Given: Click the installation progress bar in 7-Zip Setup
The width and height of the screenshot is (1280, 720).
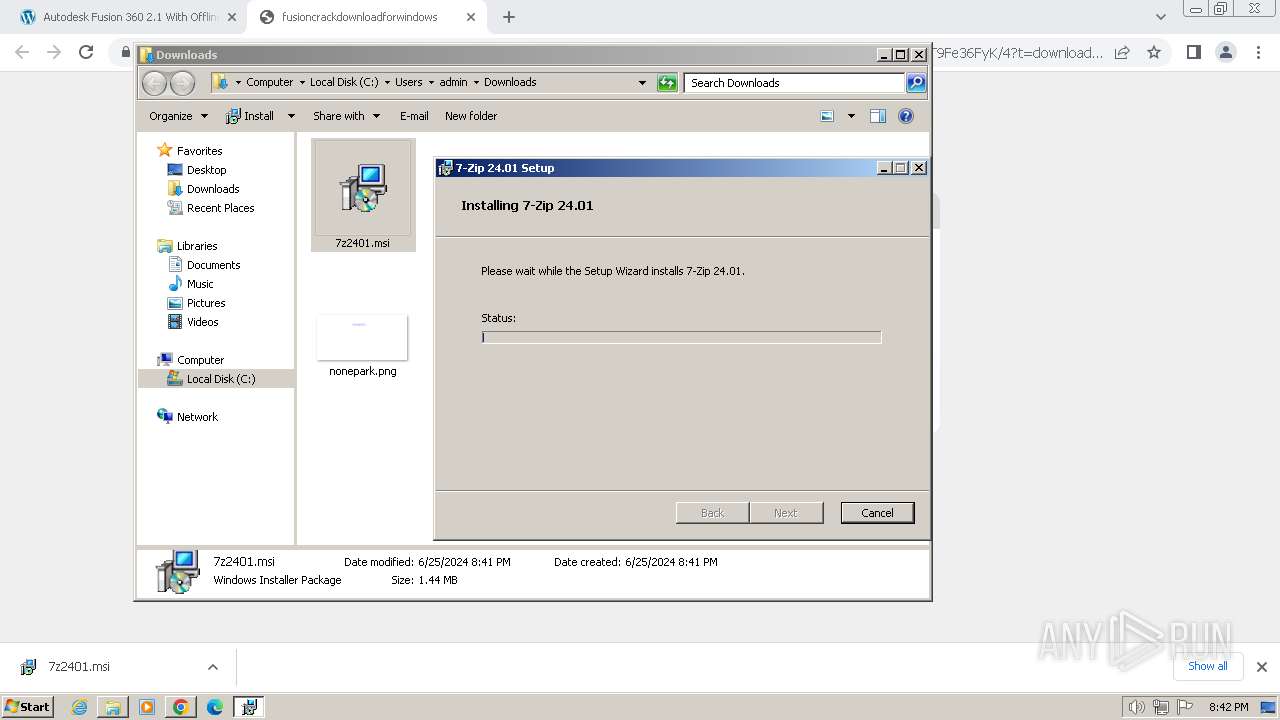Looking at the screenshot, I should point(681,337).
